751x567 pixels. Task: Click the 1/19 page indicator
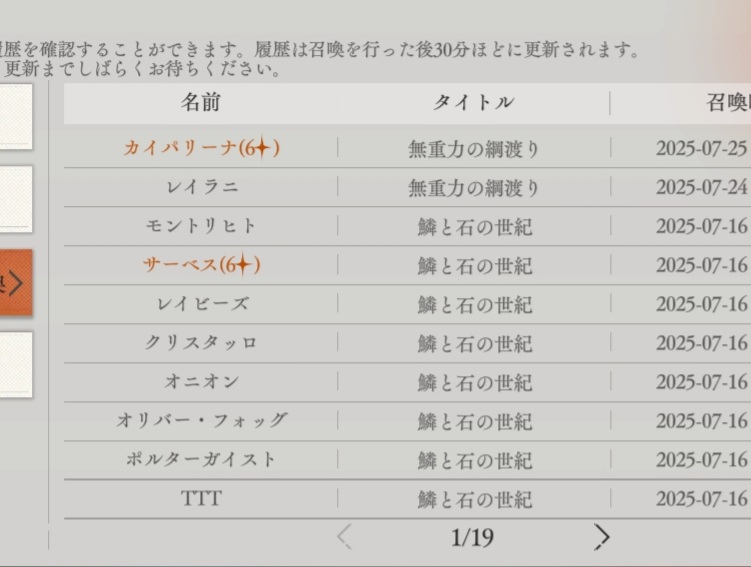click(x=472, y=537)
